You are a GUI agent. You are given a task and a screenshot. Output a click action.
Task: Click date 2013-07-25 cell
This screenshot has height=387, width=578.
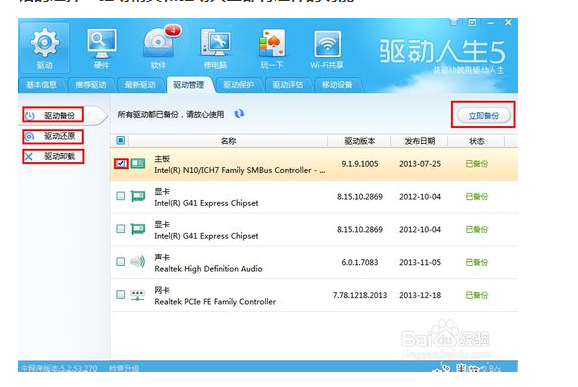point(420,164)
